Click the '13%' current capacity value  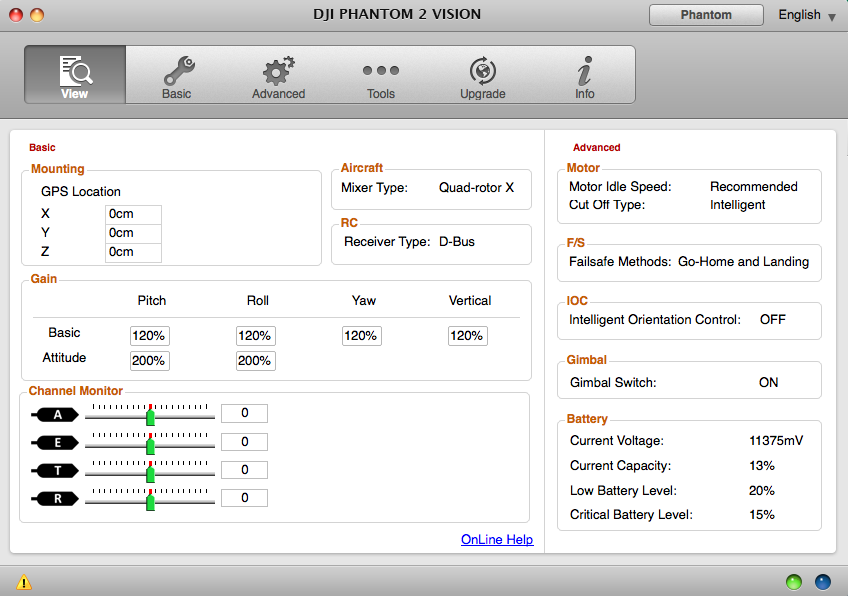tap(761, 466)
